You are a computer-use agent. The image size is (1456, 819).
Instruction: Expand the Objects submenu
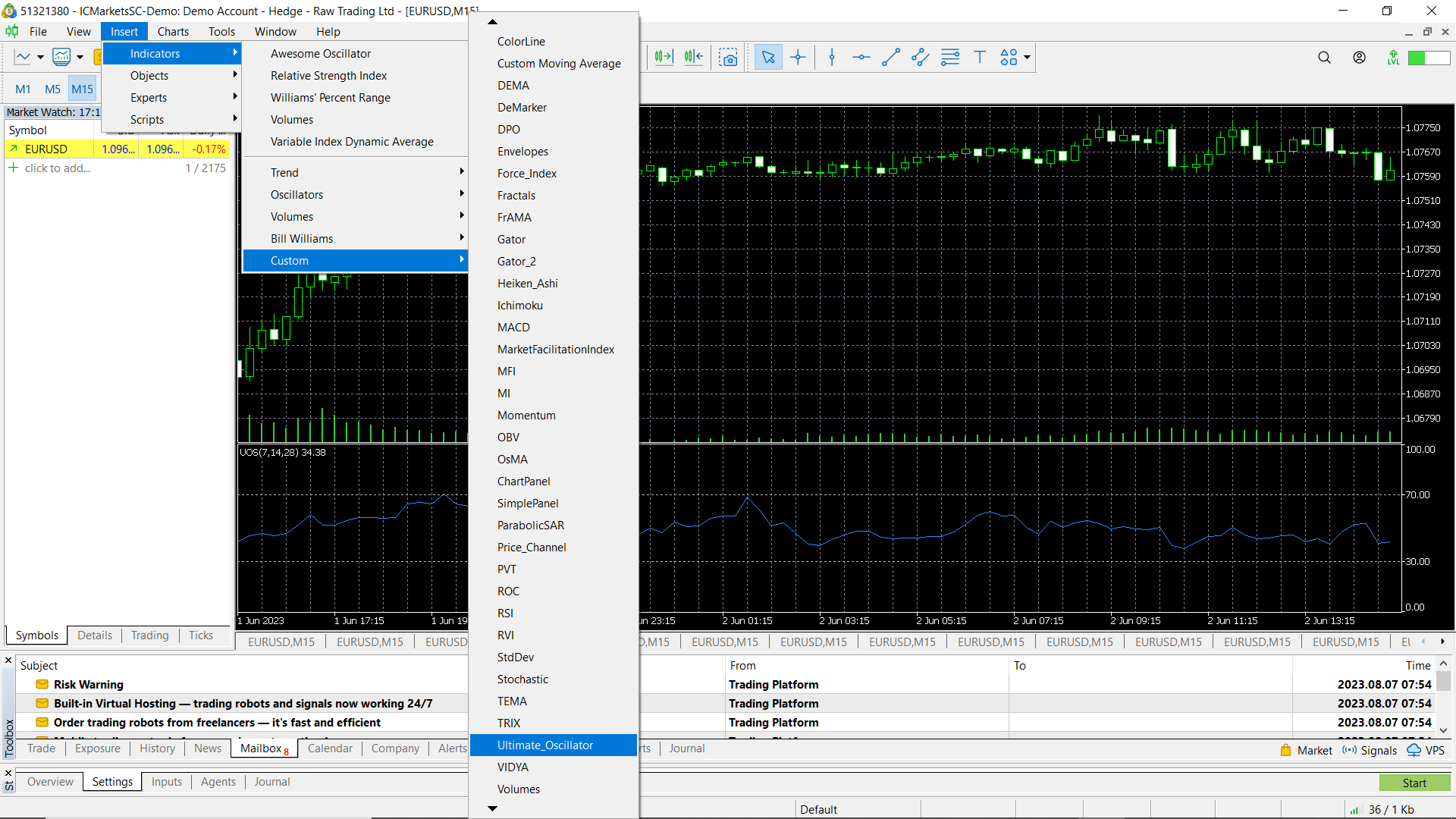coord(172,76)
